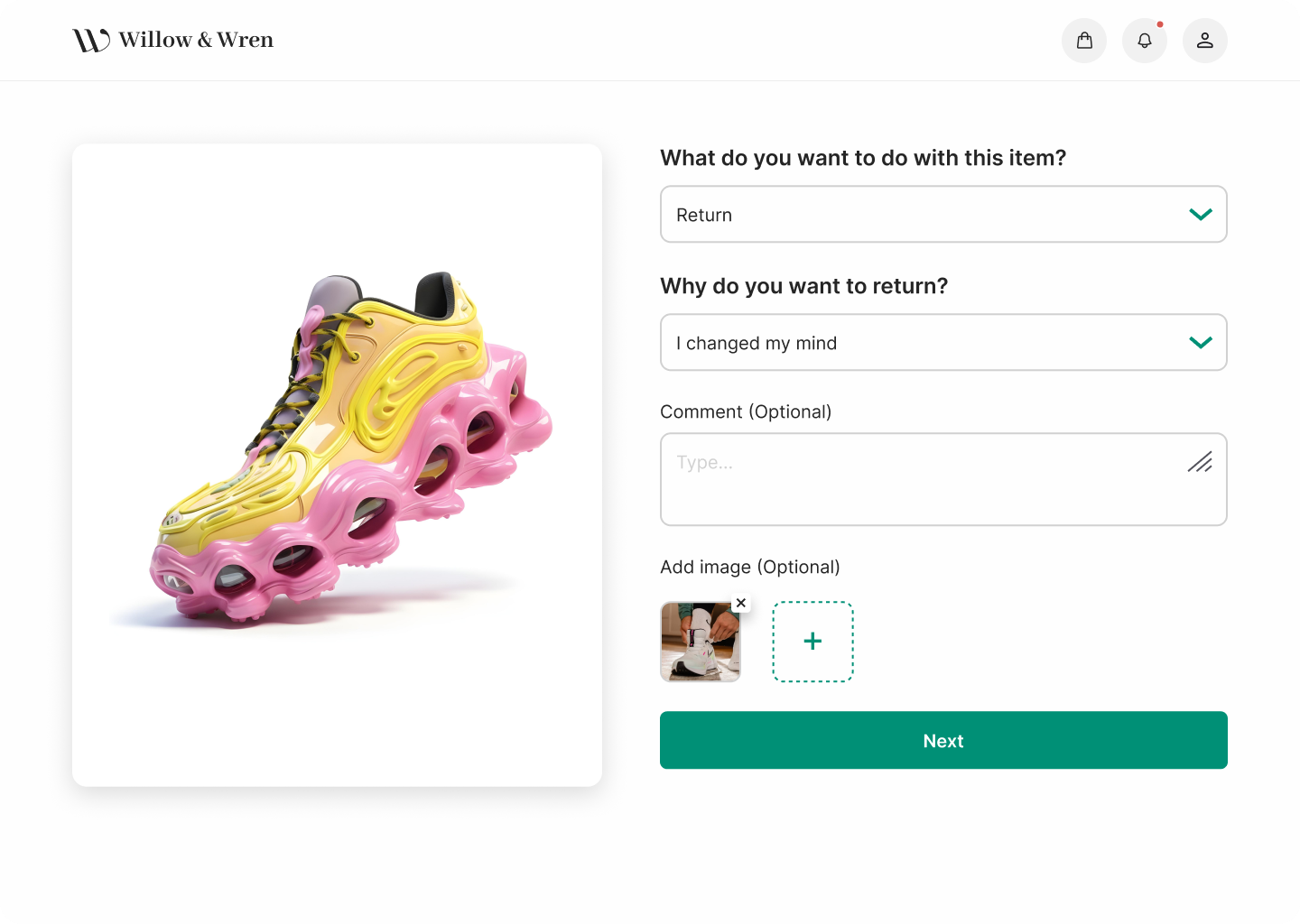Screen dimensions: 1300x924
Task: Click the "Add image (Optional)" label
Action: (x=749, y=567)
